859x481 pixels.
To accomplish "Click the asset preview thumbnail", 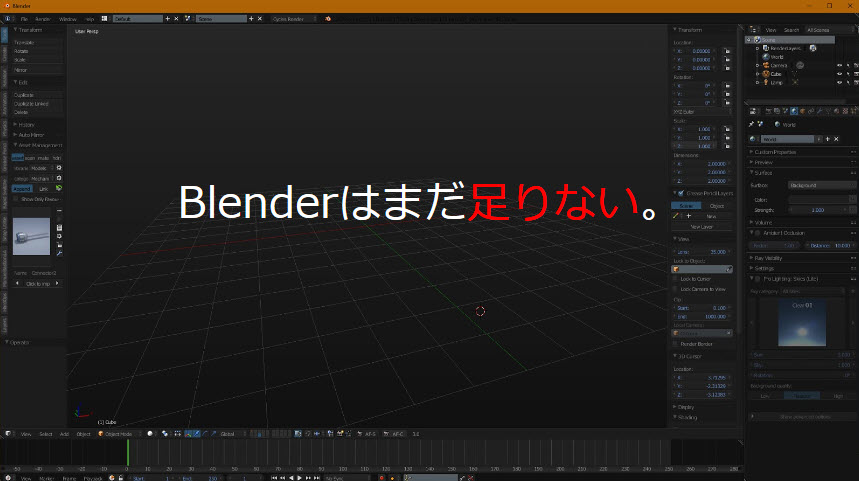I will pyautogui.click(x=31, y=237).
